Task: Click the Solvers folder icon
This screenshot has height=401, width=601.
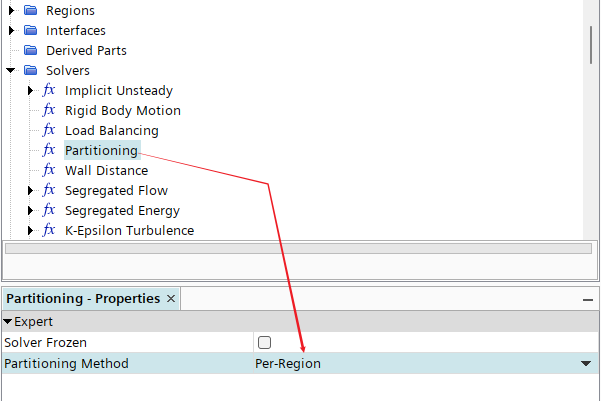Action: pos(30,70)
